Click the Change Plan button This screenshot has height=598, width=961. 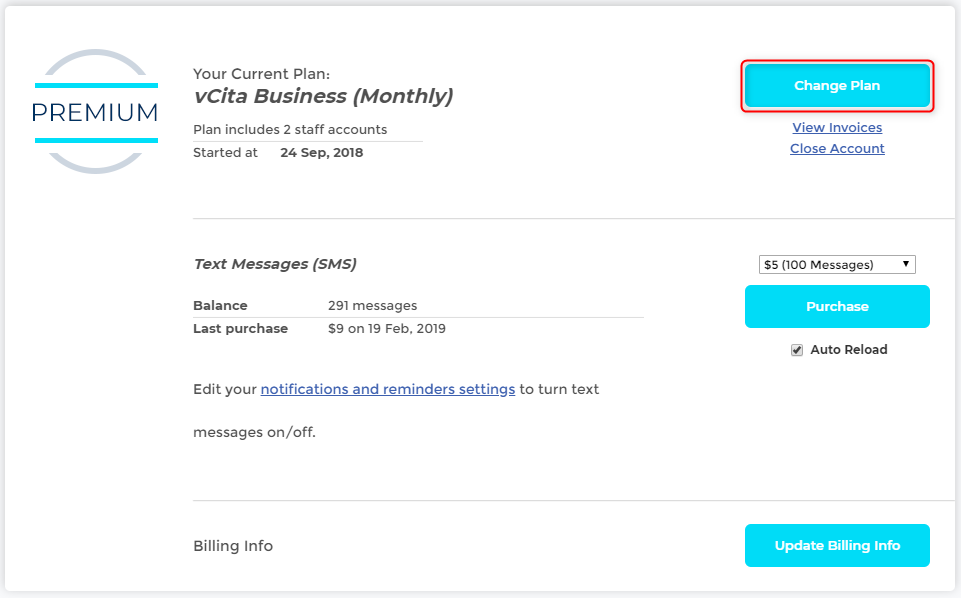point(837,86)
